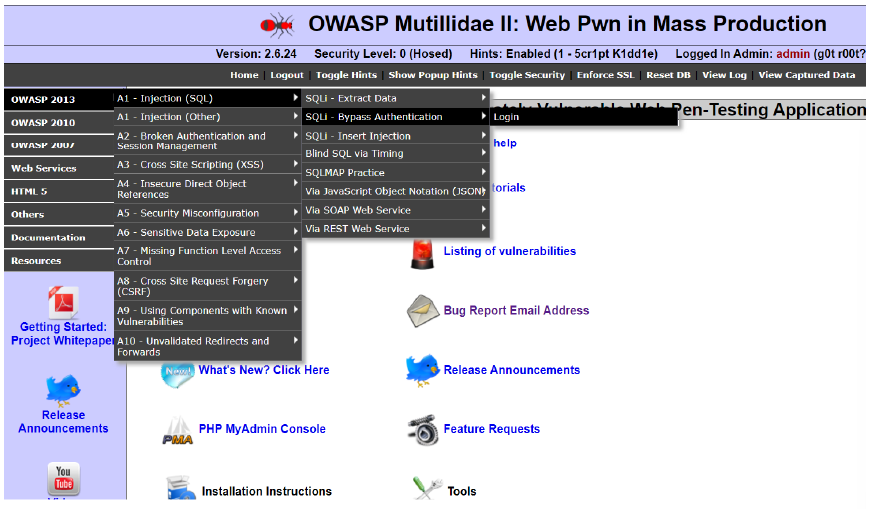
Task: Click Logout in top navigation
Action: coord(287,75)
